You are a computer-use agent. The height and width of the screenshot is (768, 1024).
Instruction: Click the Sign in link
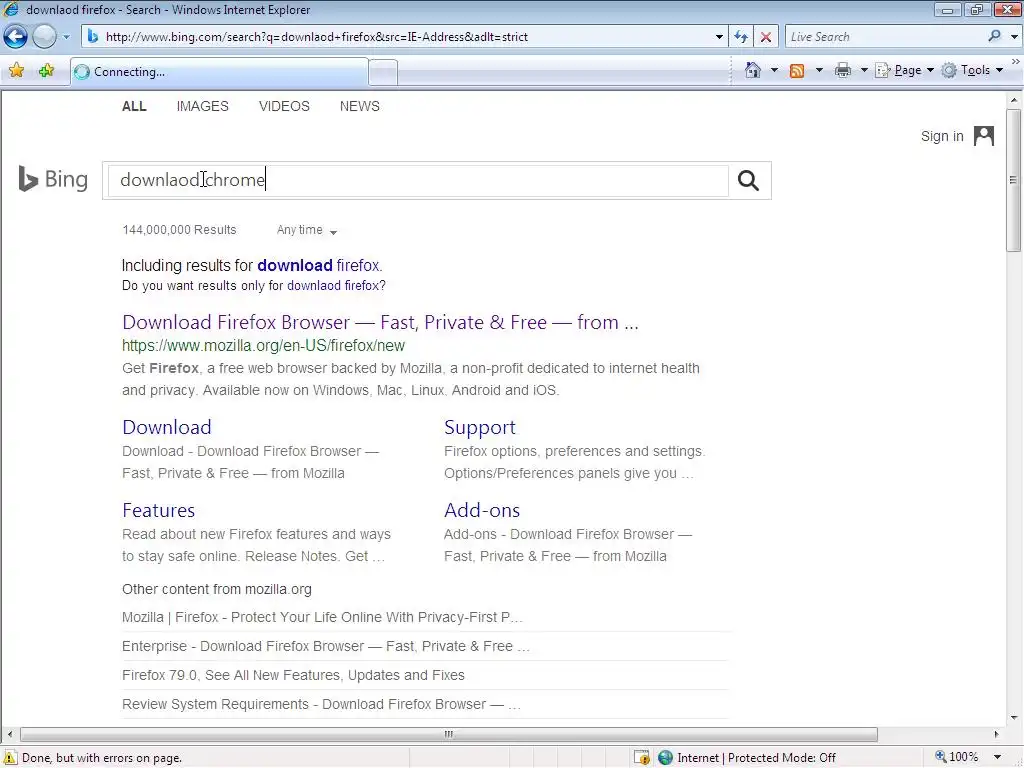[942, 136]
